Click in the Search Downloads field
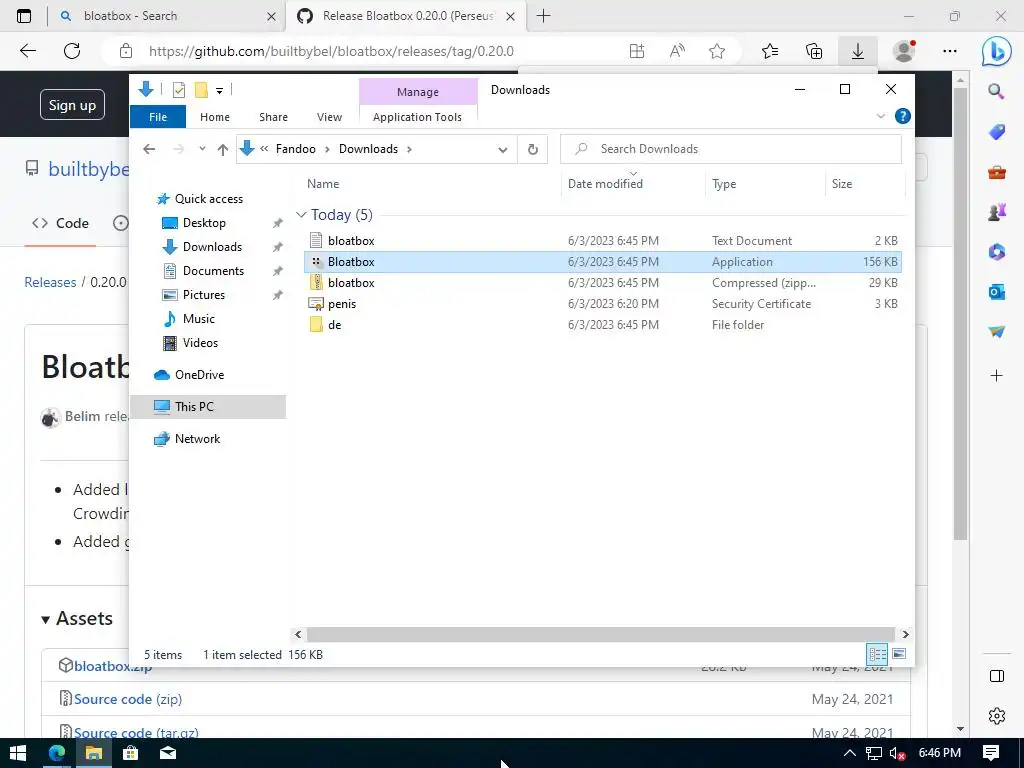 [x=731, y=149]
